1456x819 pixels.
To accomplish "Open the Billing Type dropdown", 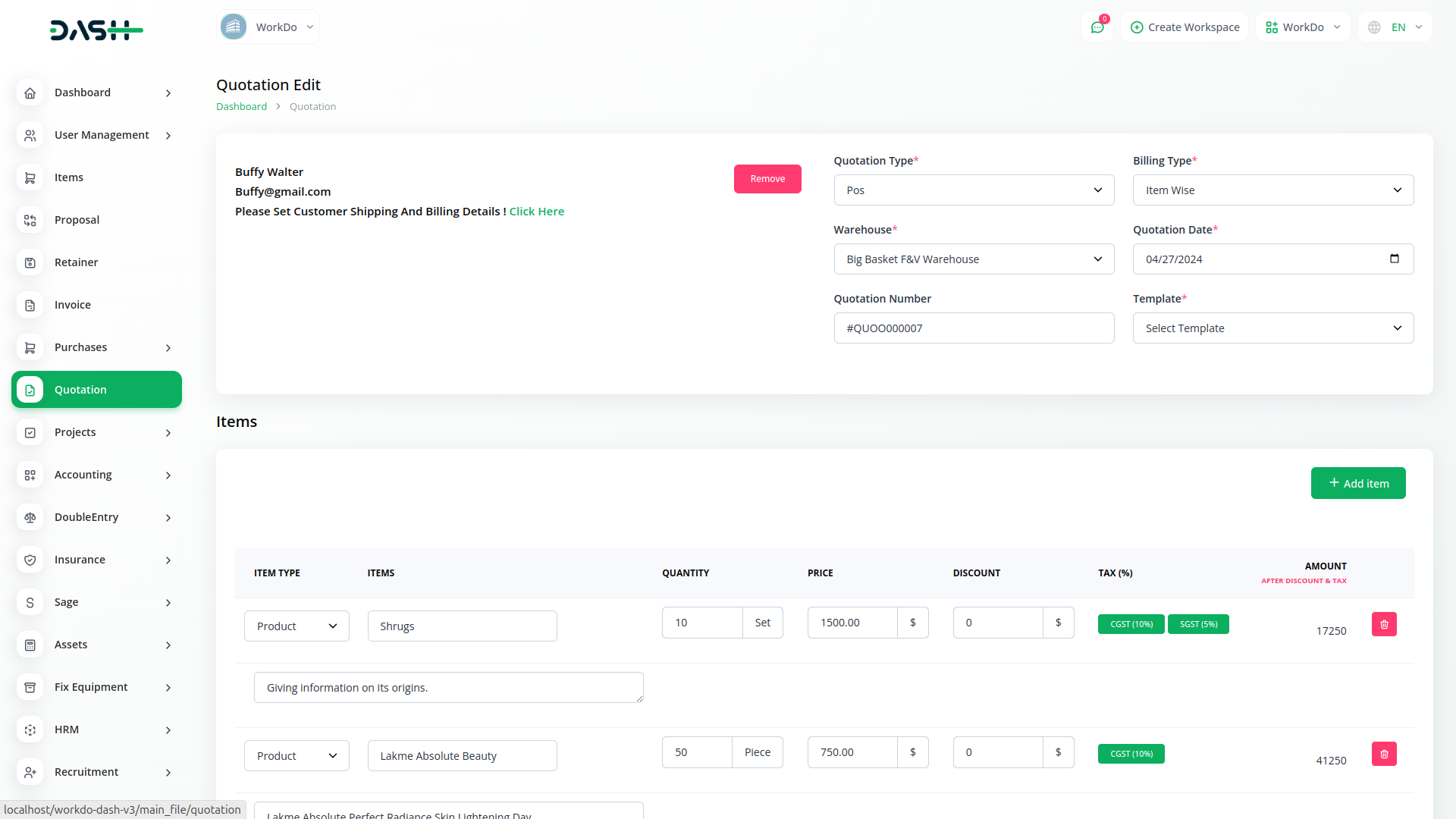I will (x=1272, y=190).
